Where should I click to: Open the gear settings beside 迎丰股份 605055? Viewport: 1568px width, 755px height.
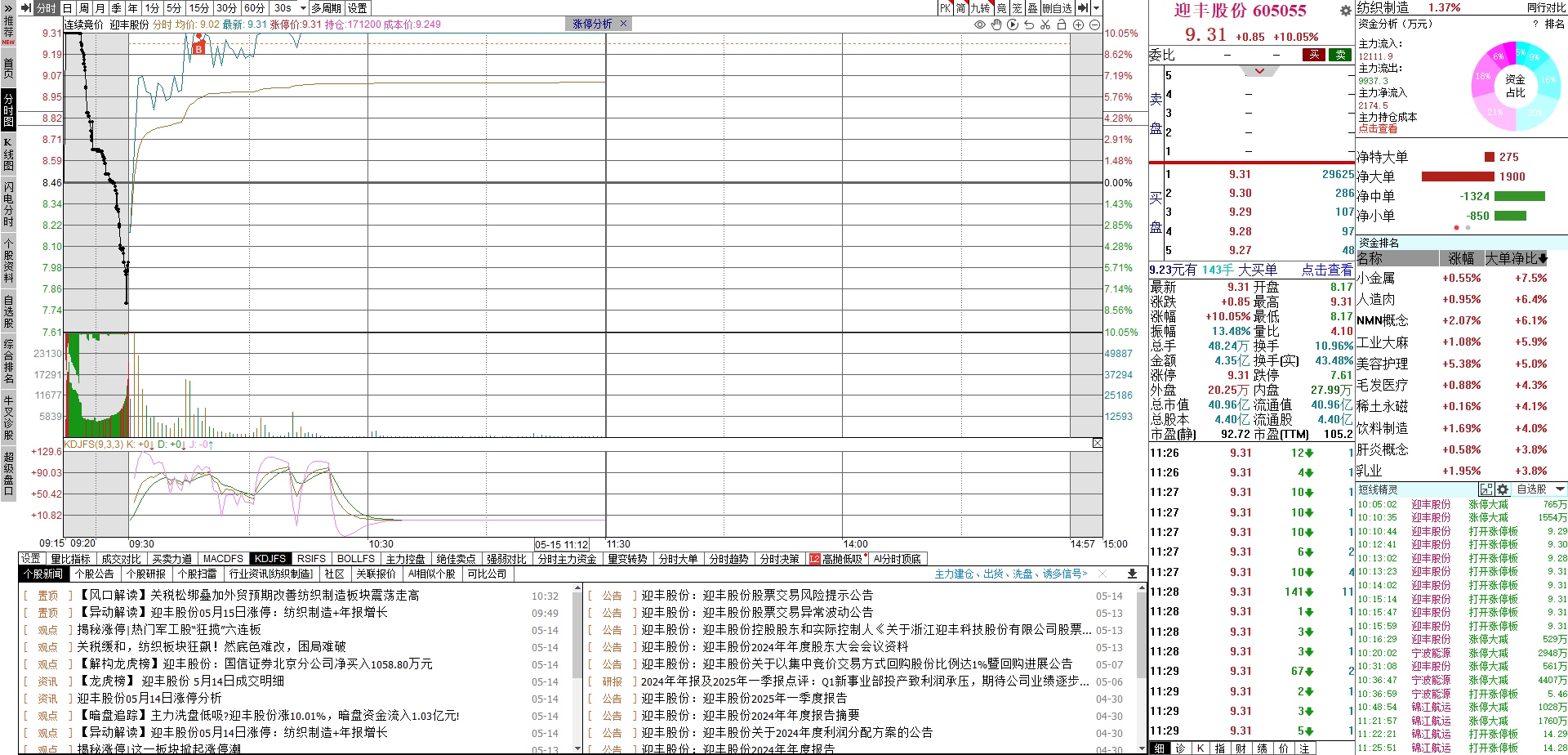(1345, 11)
